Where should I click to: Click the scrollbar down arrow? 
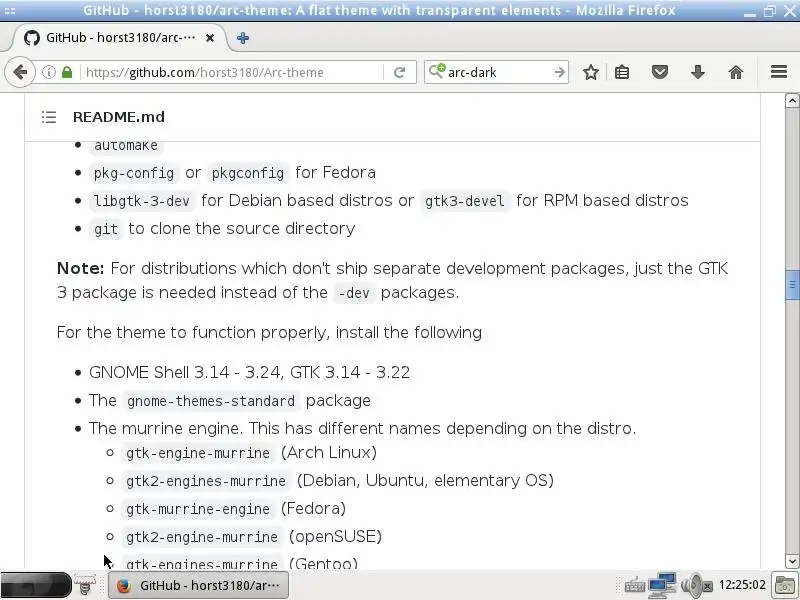click(x=792, y=562)
